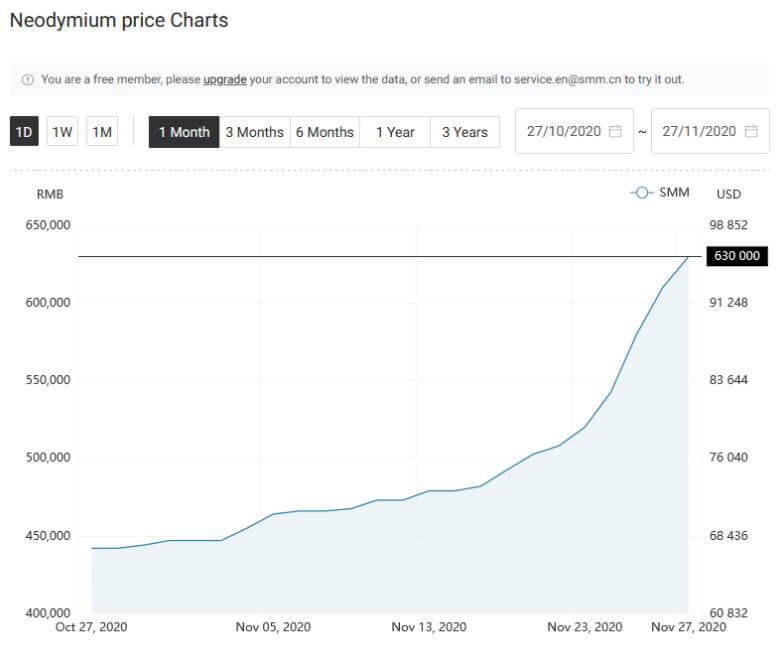Image resolution: width=778 pixels, height=658 pixels.
Task: Select the 1W interval button
Action: [63, 132]
